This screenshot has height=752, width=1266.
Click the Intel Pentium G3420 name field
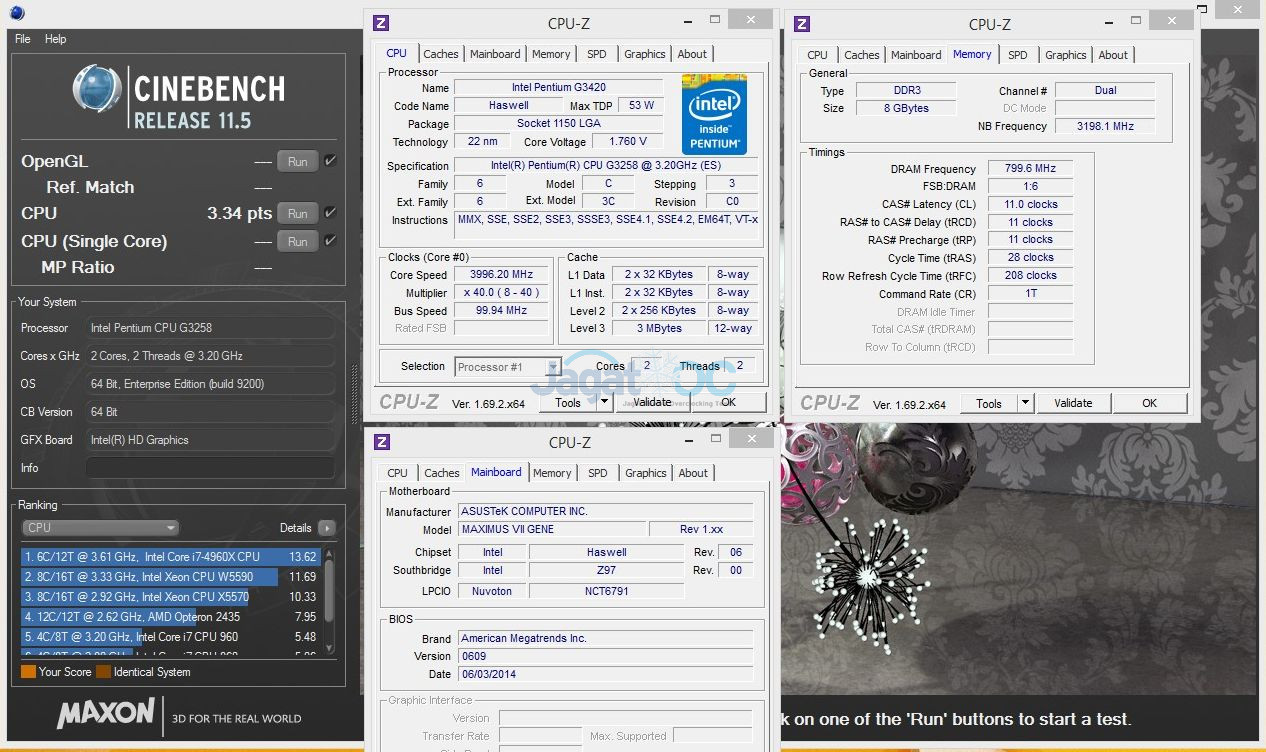(x=559, y=87)
